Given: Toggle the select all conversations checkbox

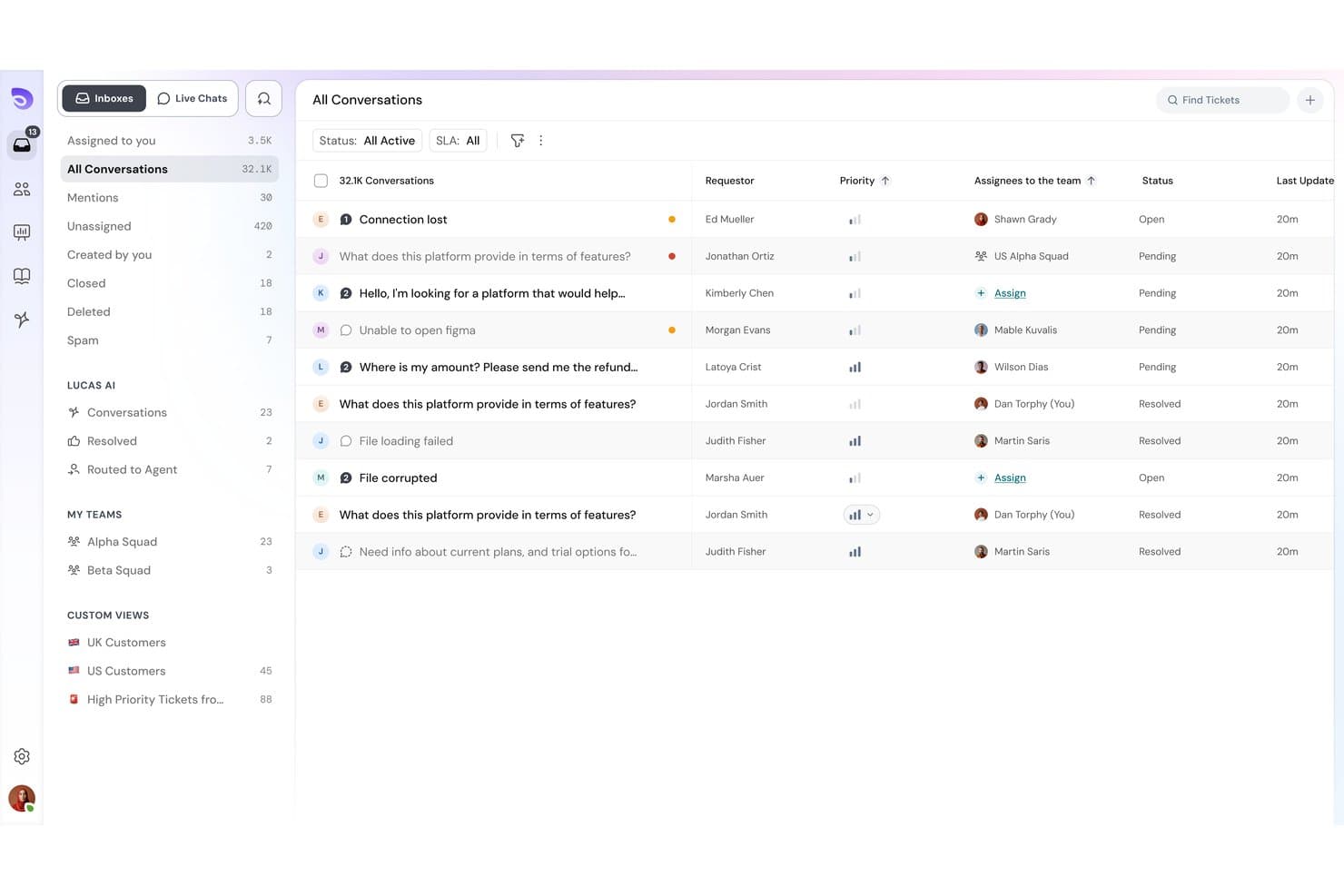Looking at the screenshot, I should [x=321, y=181].
